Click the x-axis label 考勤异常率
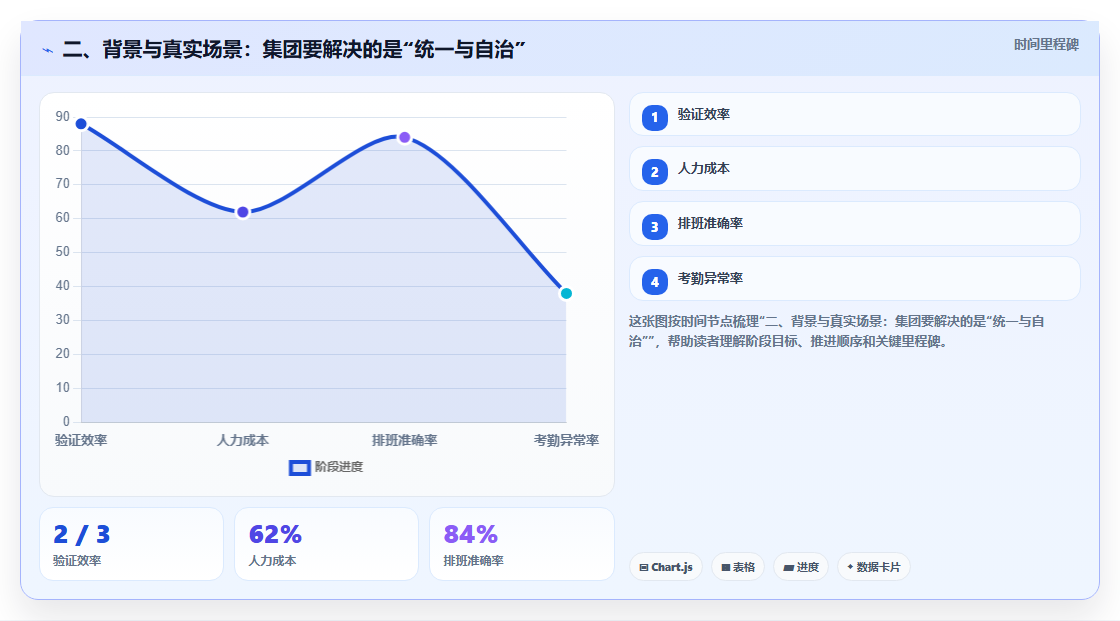 coord(566,440)
